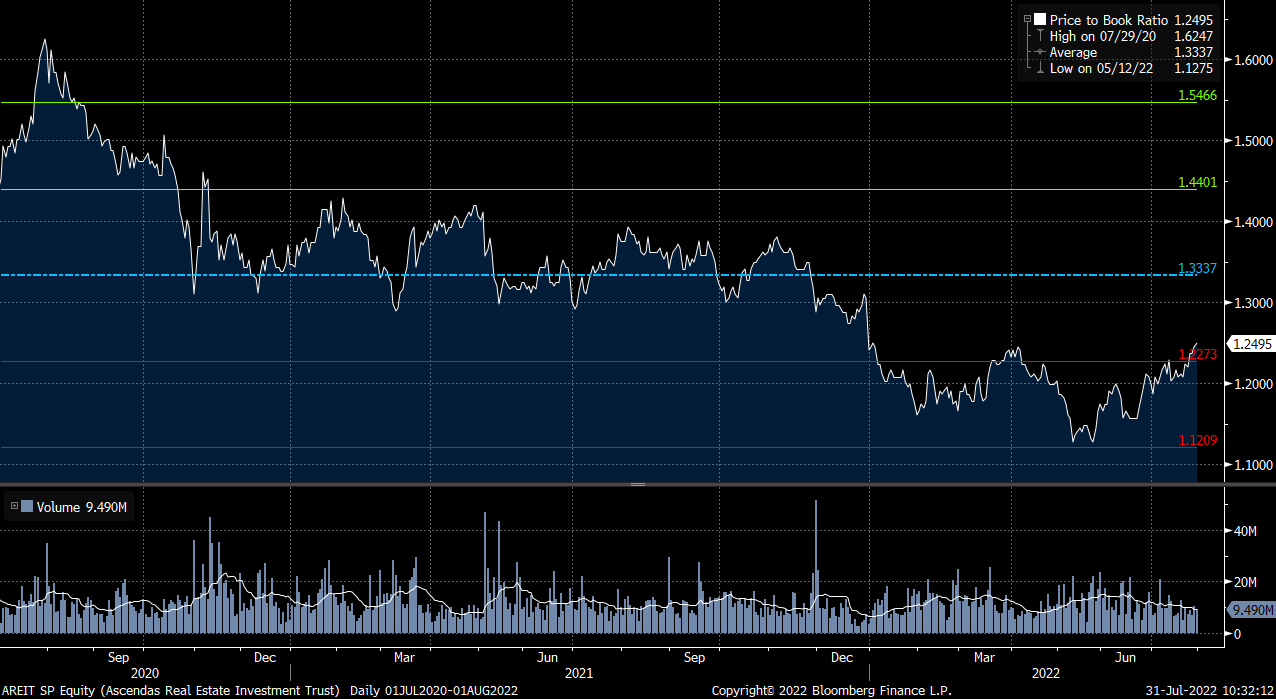The width and height of the screenshot is (1276, 699).
Task: Click the 1.3000 y-axis tick label
Action: point(1253,303)
